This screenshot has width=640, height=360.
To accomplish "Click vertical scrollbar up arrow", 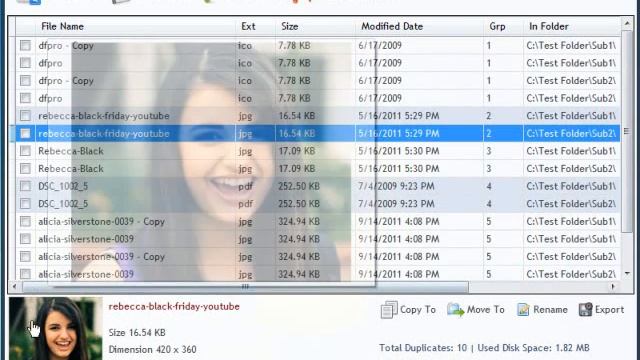I will [x=627, y=24].
